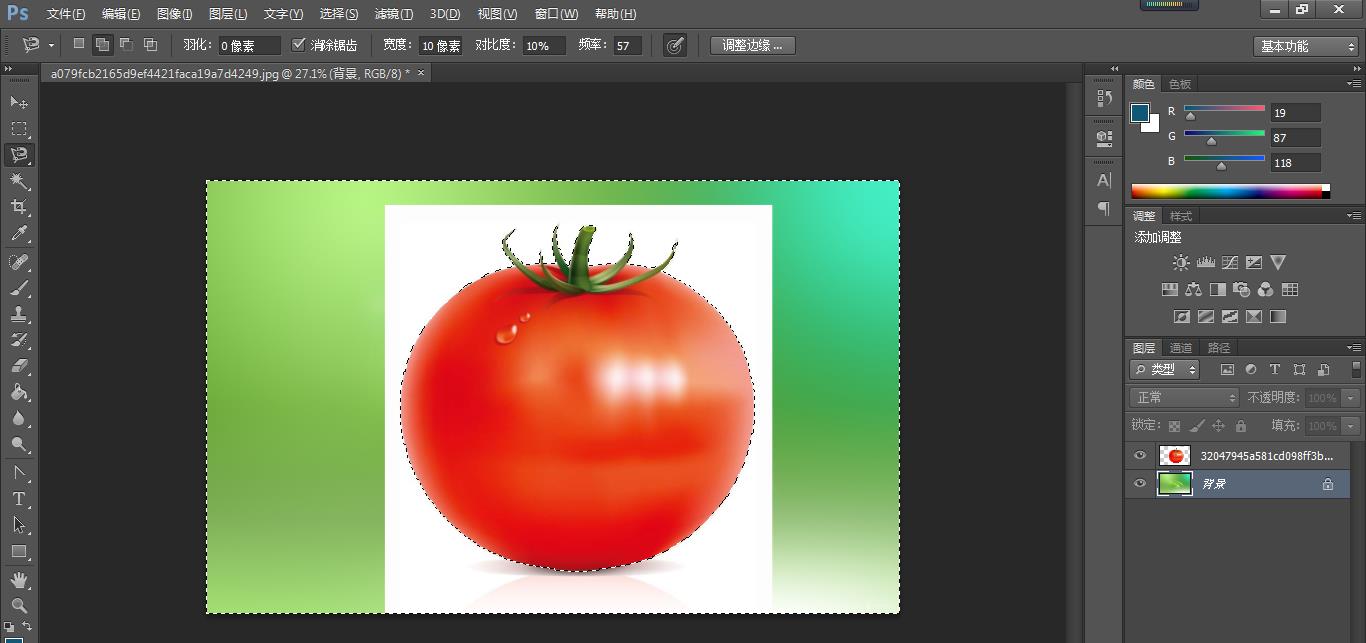This screenshot has width=1366, height=643.
Task: Select the Eyedropper tool
Action: pyautogui.click(x=19, y=234)
